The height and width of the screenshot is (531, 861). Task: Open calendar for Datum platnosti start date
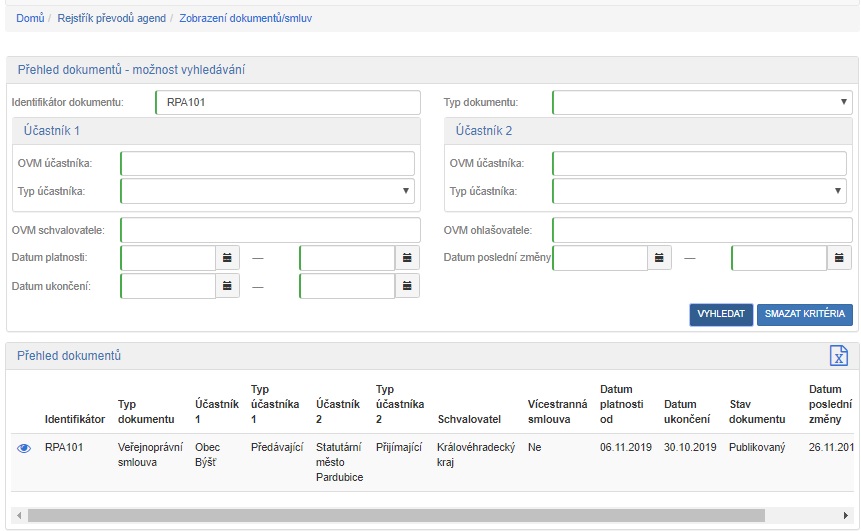point(228,258)
